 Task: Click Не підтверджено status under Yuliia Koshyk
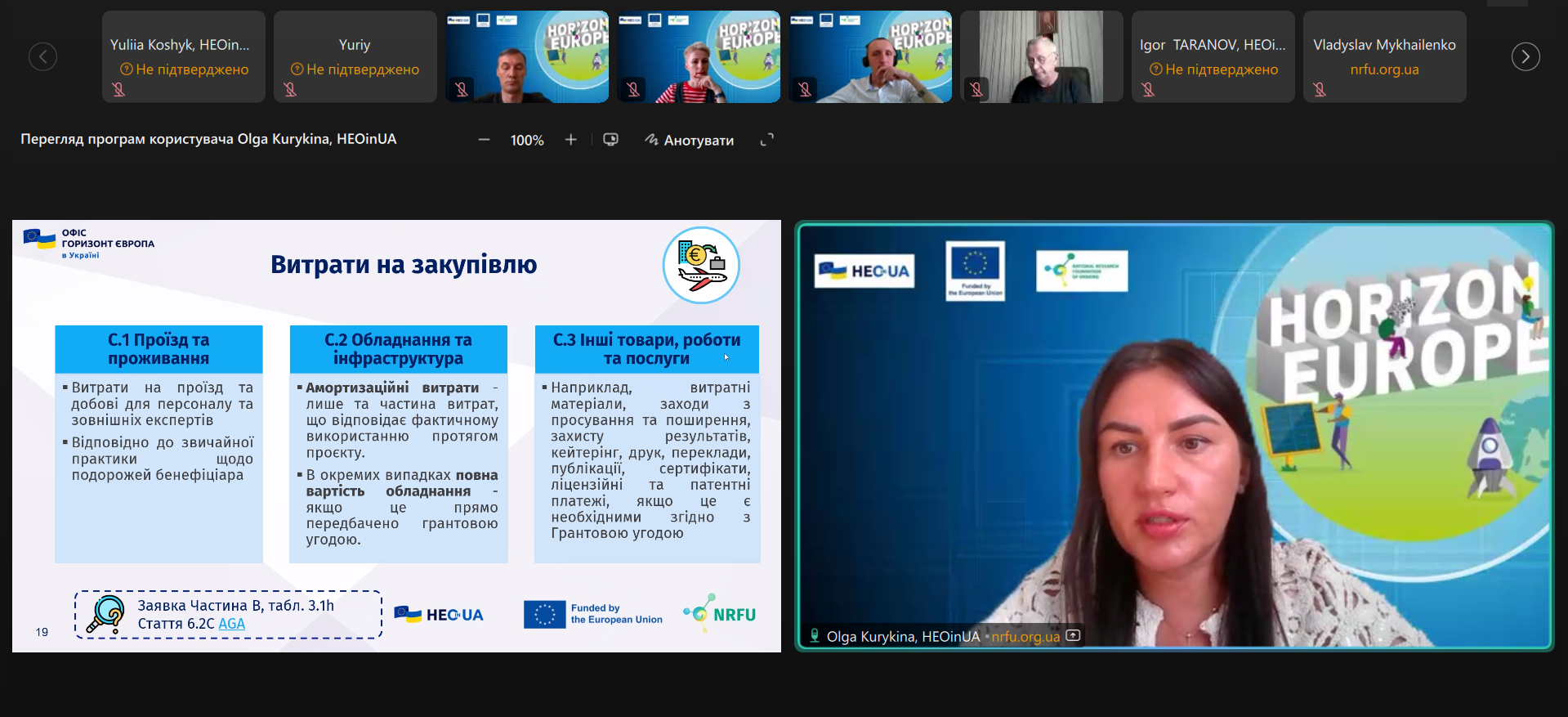184,69
